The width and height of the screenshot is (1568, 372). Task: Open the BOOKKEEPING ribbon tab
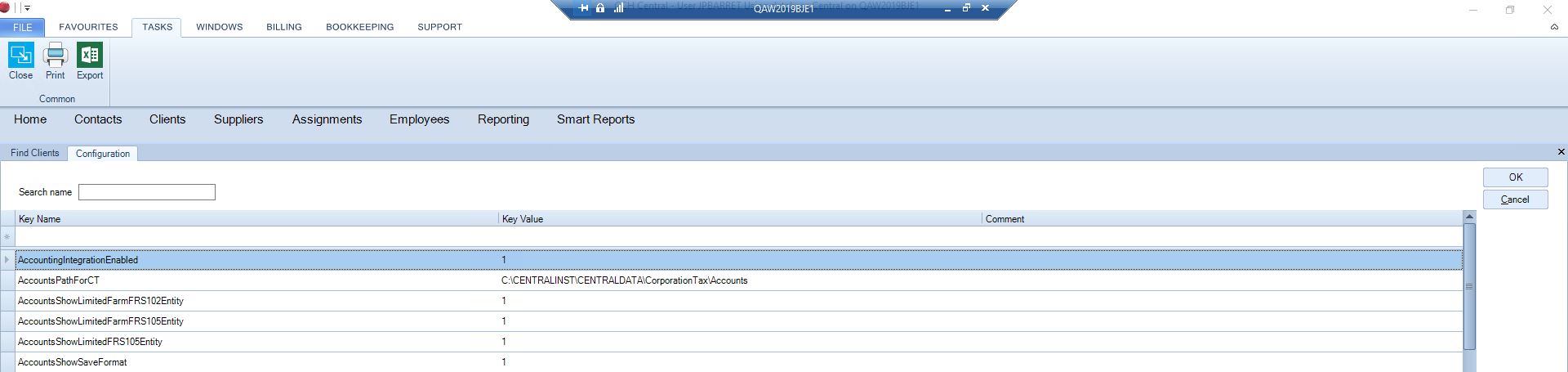(359, 27)
